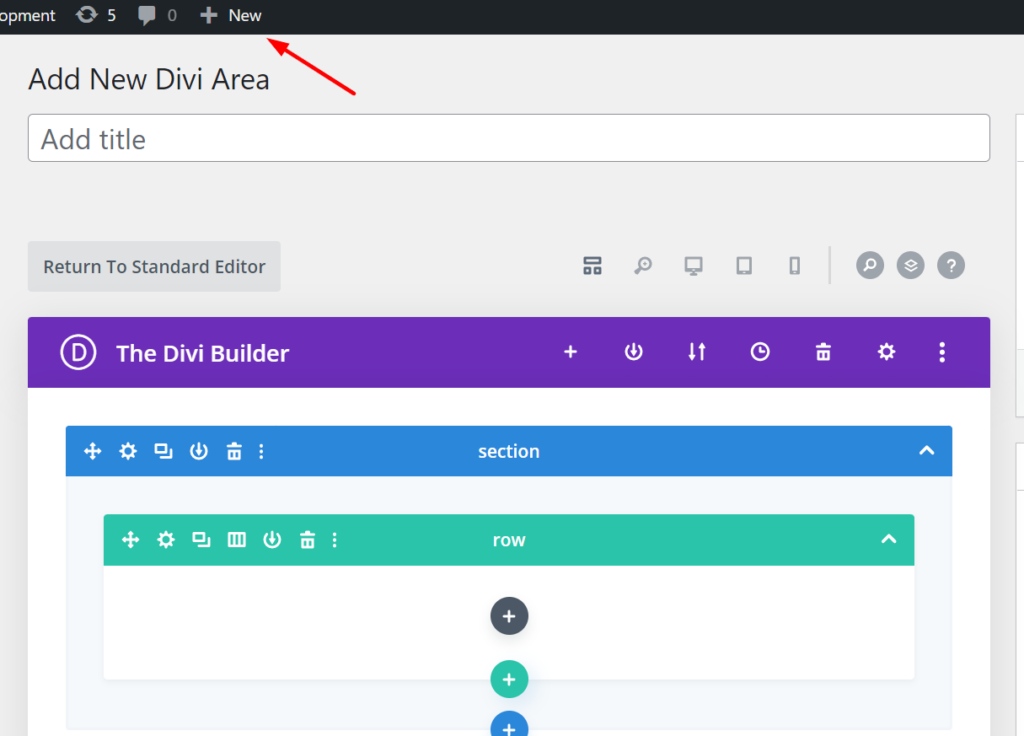Switch to tablet preview icon
Image resolution: width=1024 pixels, height=736 pixels.
pos(744,266)
